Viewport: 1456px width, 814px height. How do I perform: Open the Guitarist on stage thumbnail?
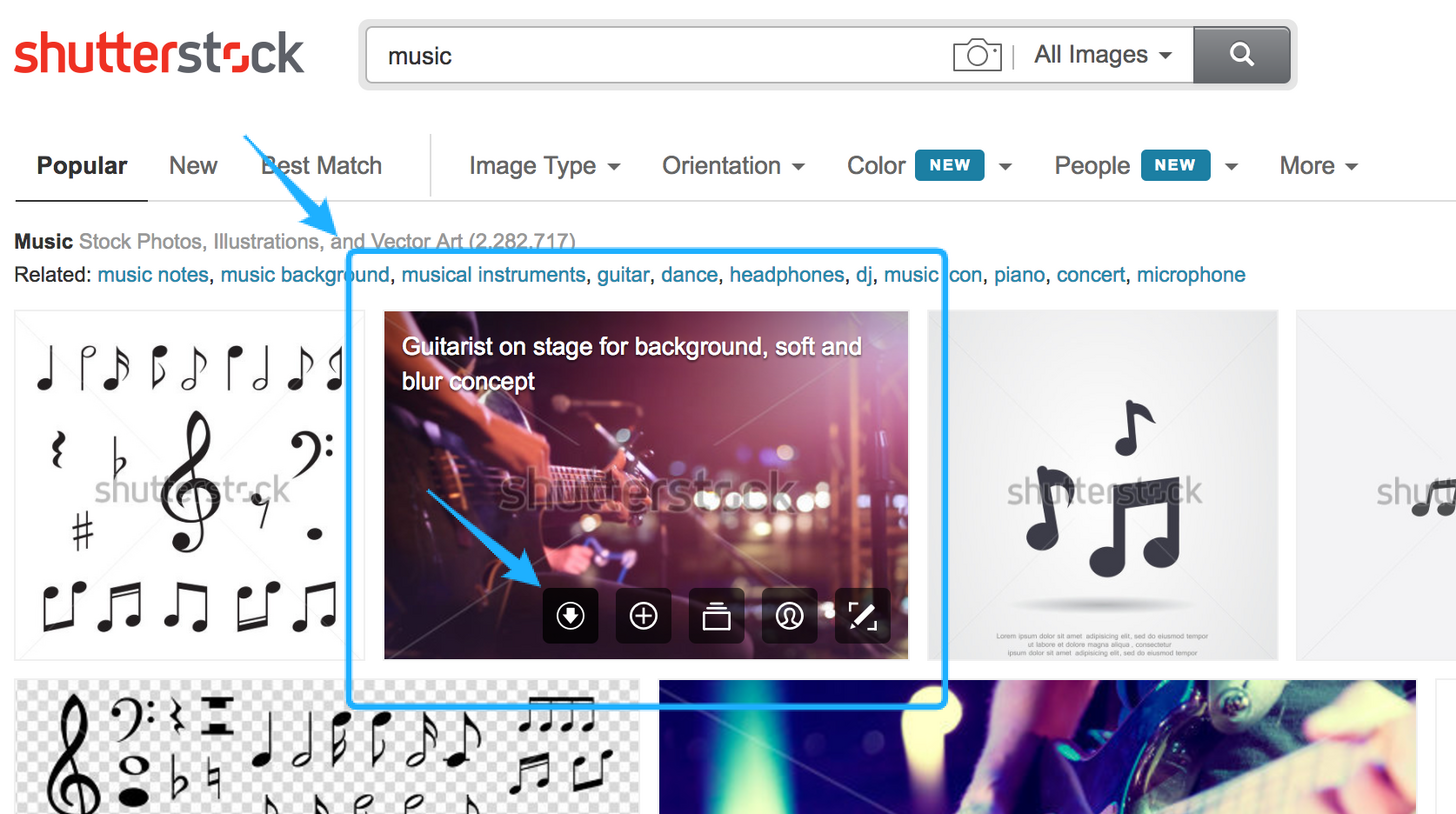click(x=646, y=485)
